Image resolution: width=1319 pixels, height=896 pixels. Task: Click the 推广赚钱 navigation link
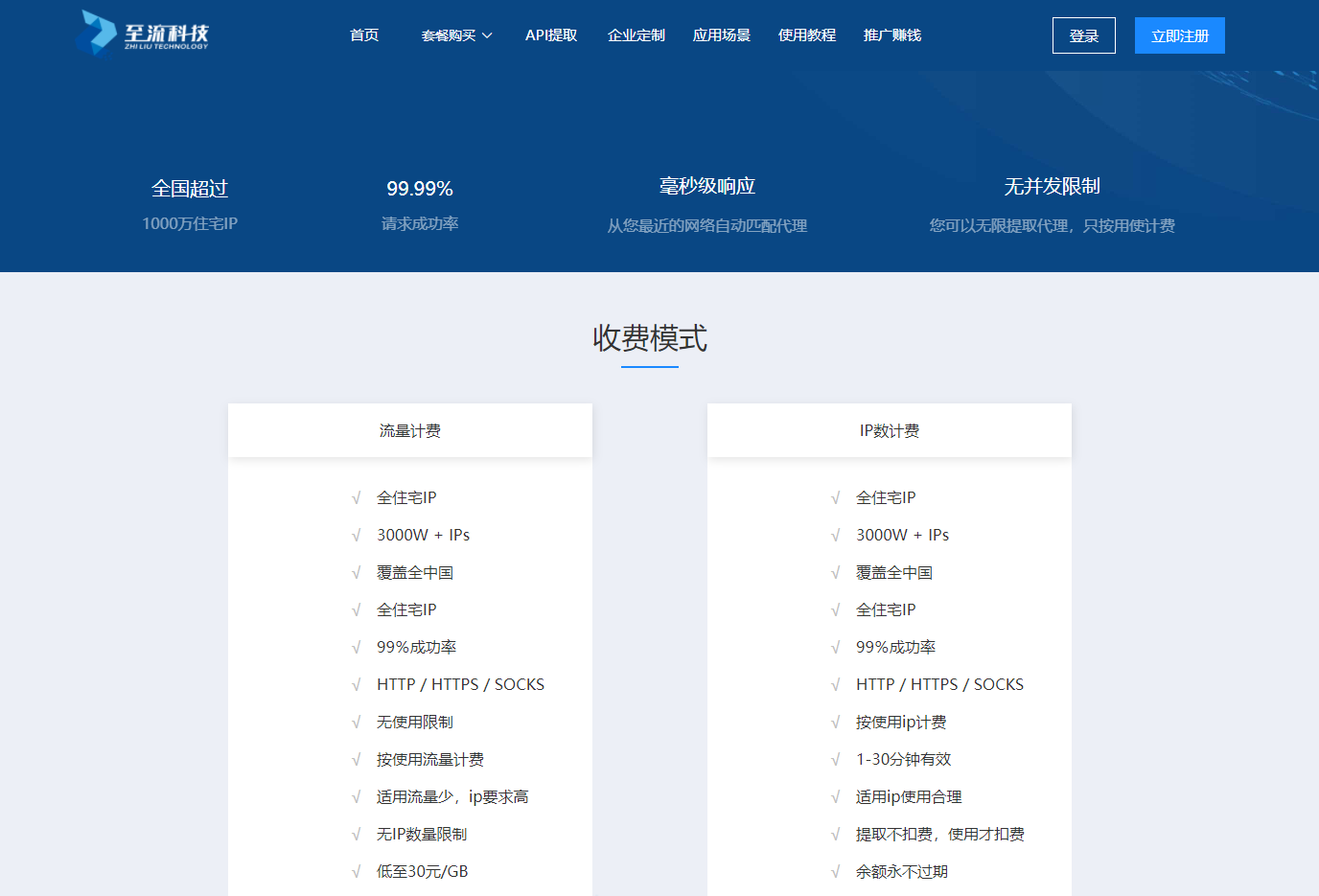[x=891, y=35]
